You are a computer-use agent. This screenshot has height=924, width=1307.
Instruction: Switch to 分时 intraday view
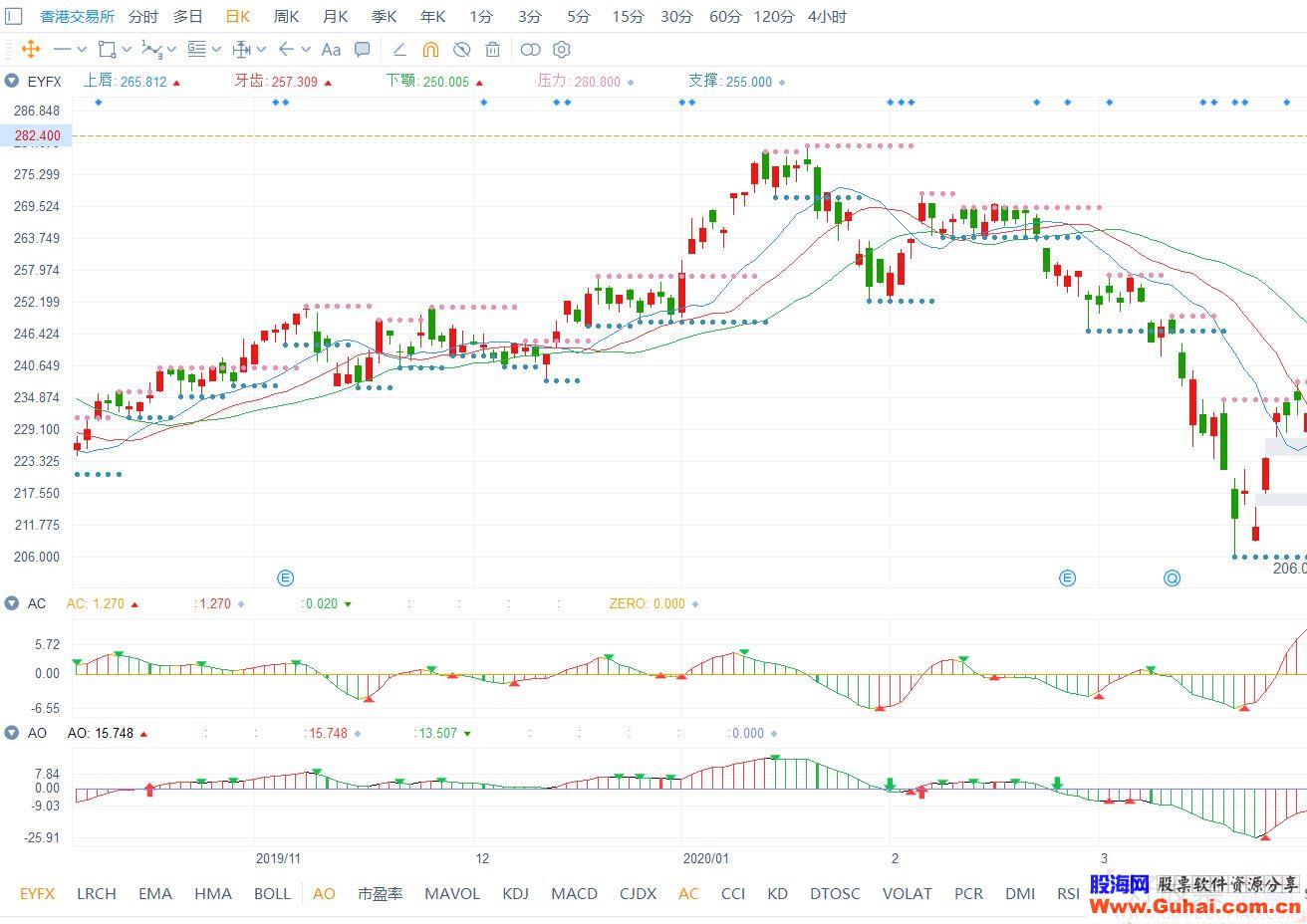click(x=142, y=16)
